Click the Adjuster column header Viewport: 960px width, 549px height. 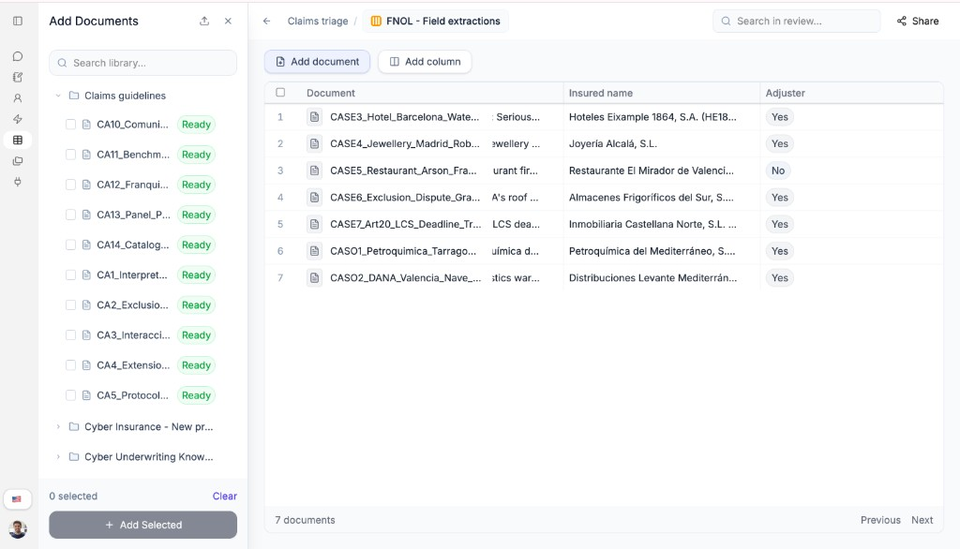[785, 93]
